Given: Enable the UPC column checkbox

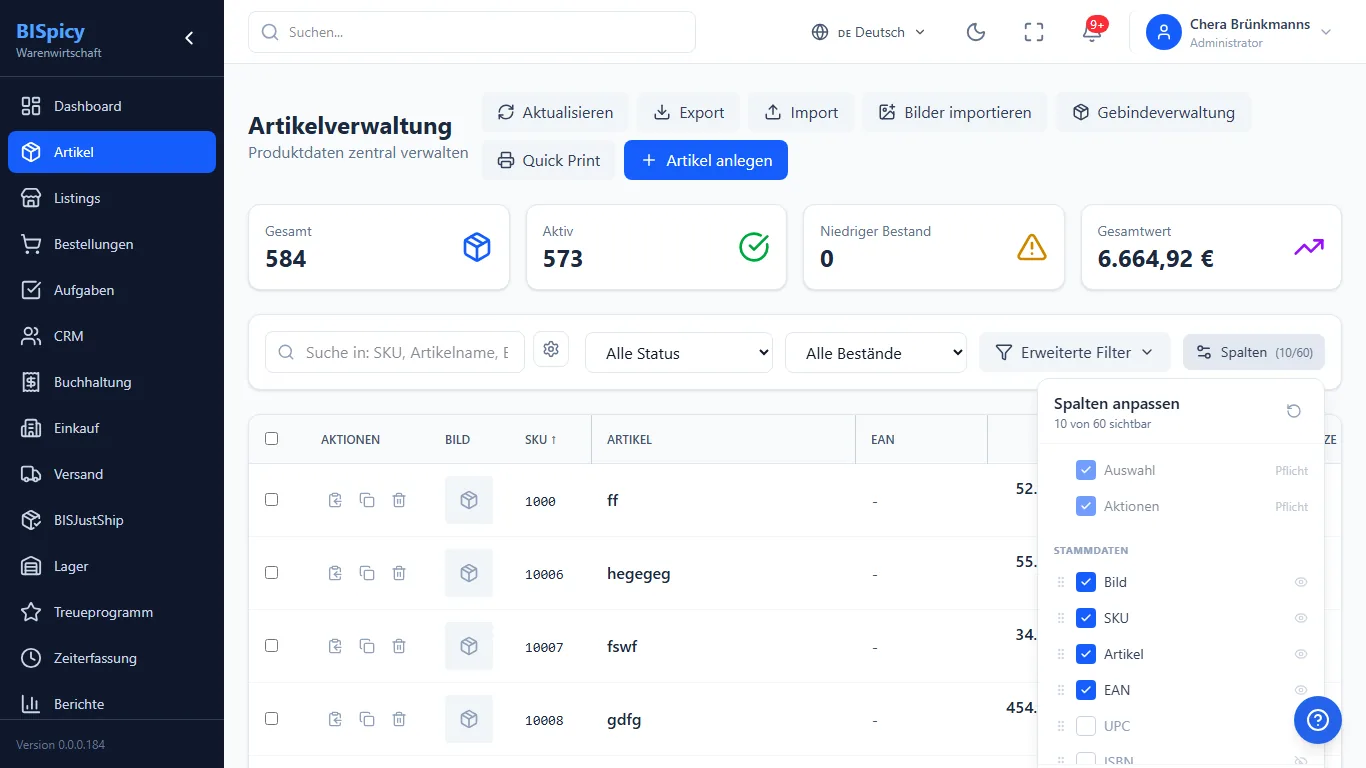Looking at the screenshot, I should 1086,726.
